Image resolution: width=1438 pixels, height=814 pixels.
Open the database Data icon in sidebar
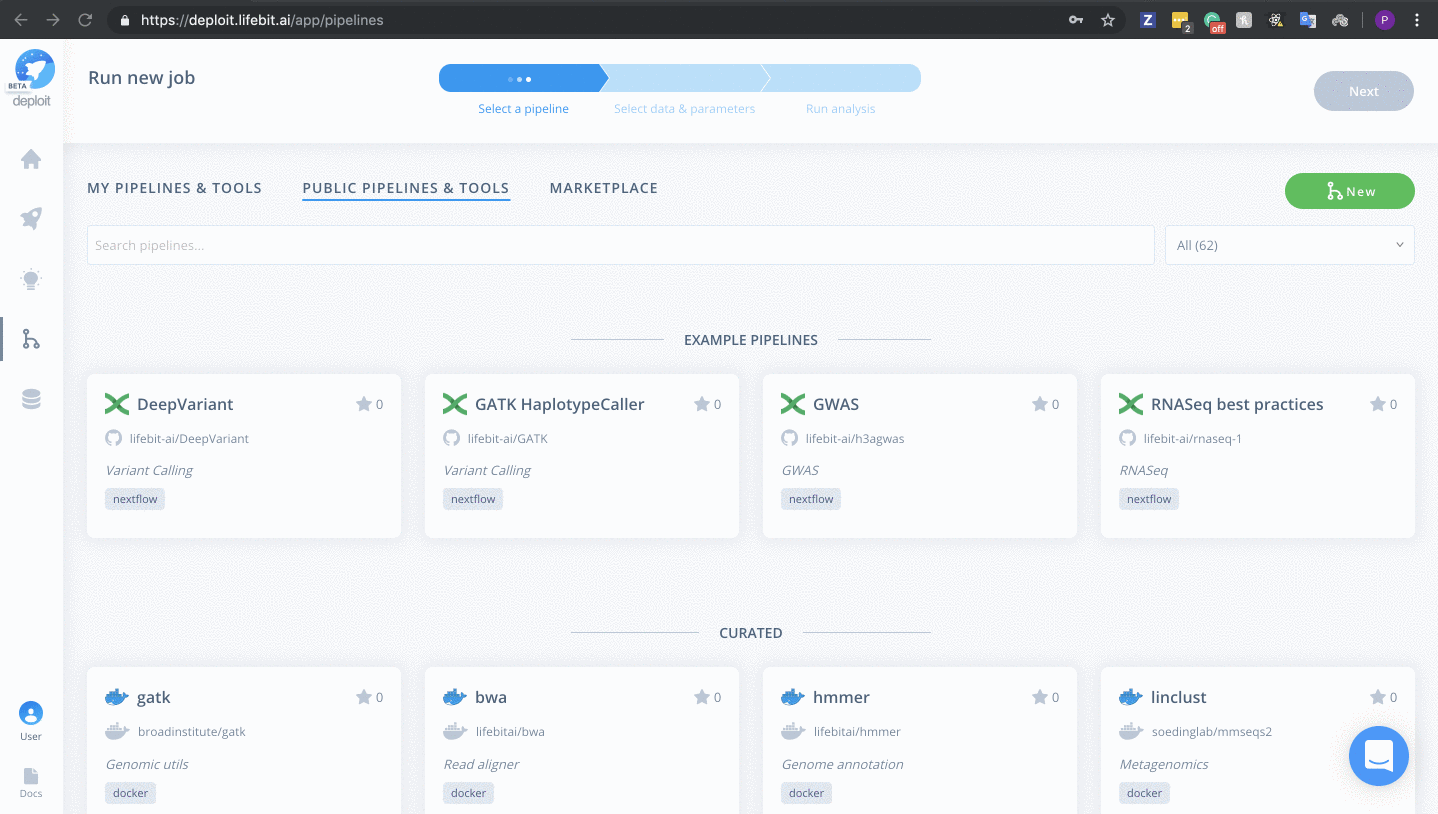(x=31, y=400)
